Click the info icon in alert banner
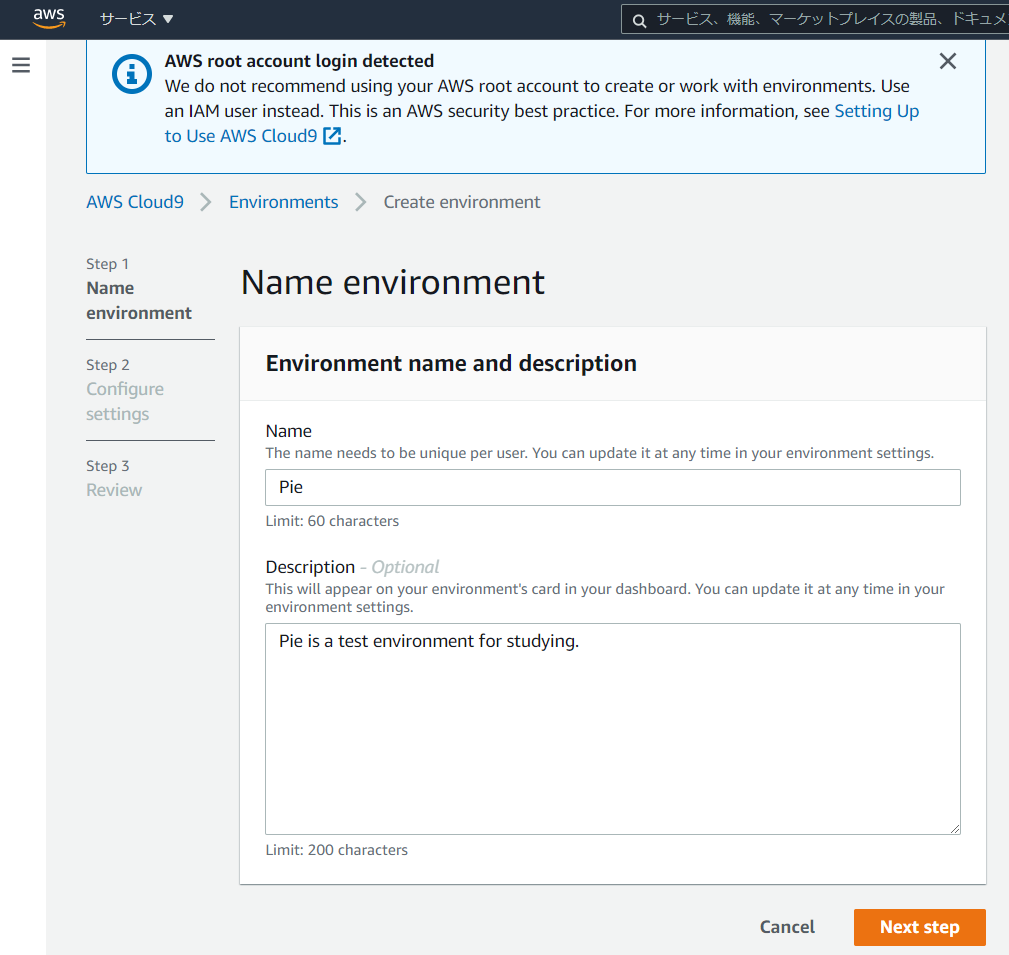 pyautogui.click(x=132, y=74)
